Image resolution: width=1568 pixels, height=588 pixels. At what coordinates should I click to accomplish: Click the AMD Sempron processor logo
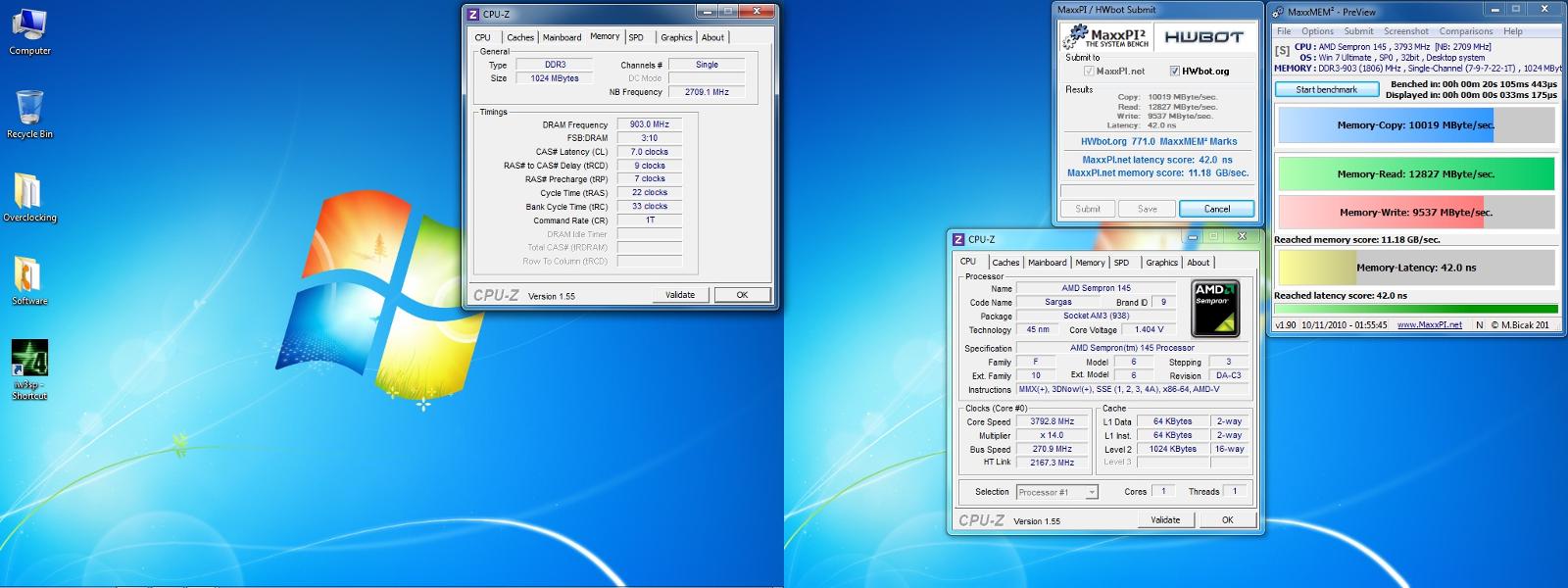click(1215, 308)
